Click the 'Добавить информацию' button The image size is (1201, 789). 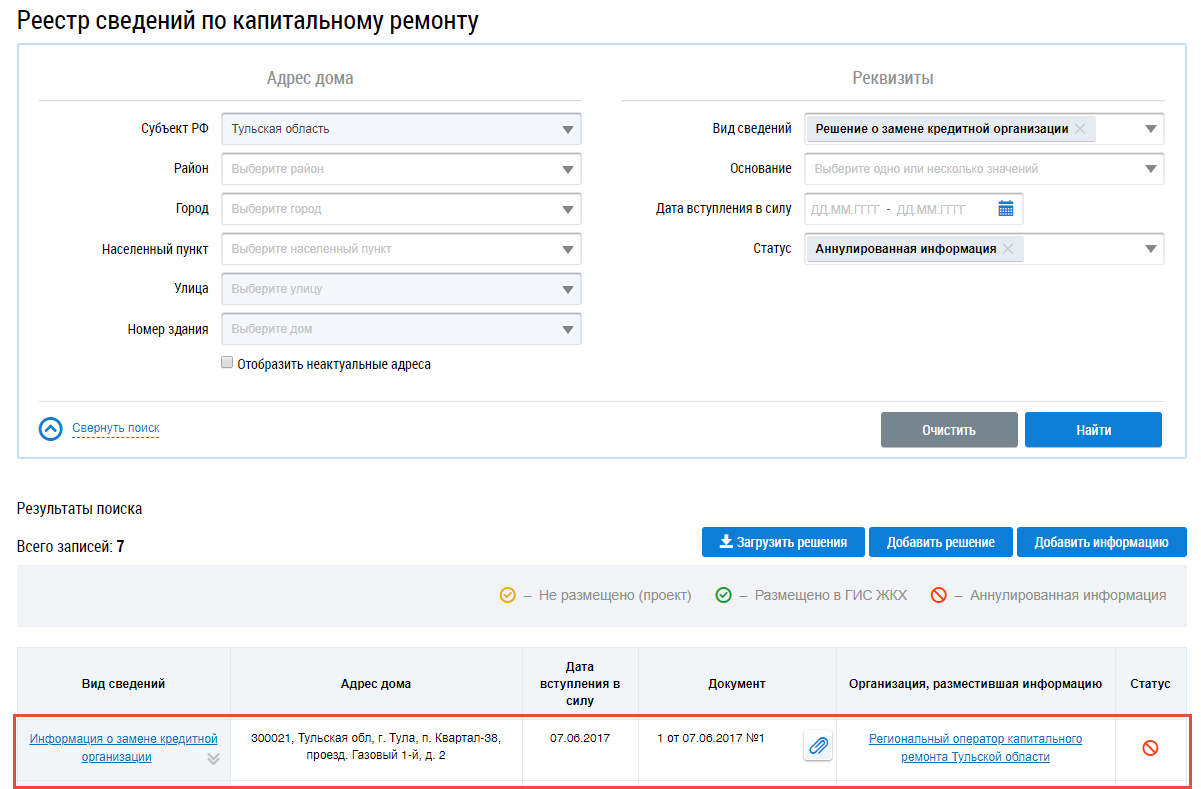pyautogui.click(x=1101, y=542)
